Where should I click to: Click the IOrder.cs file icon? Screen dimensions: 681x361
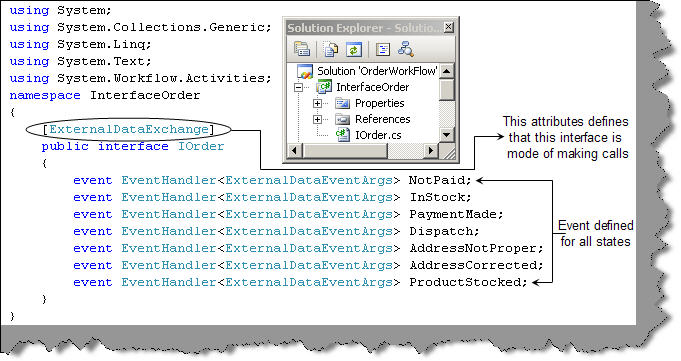point(342,135)
